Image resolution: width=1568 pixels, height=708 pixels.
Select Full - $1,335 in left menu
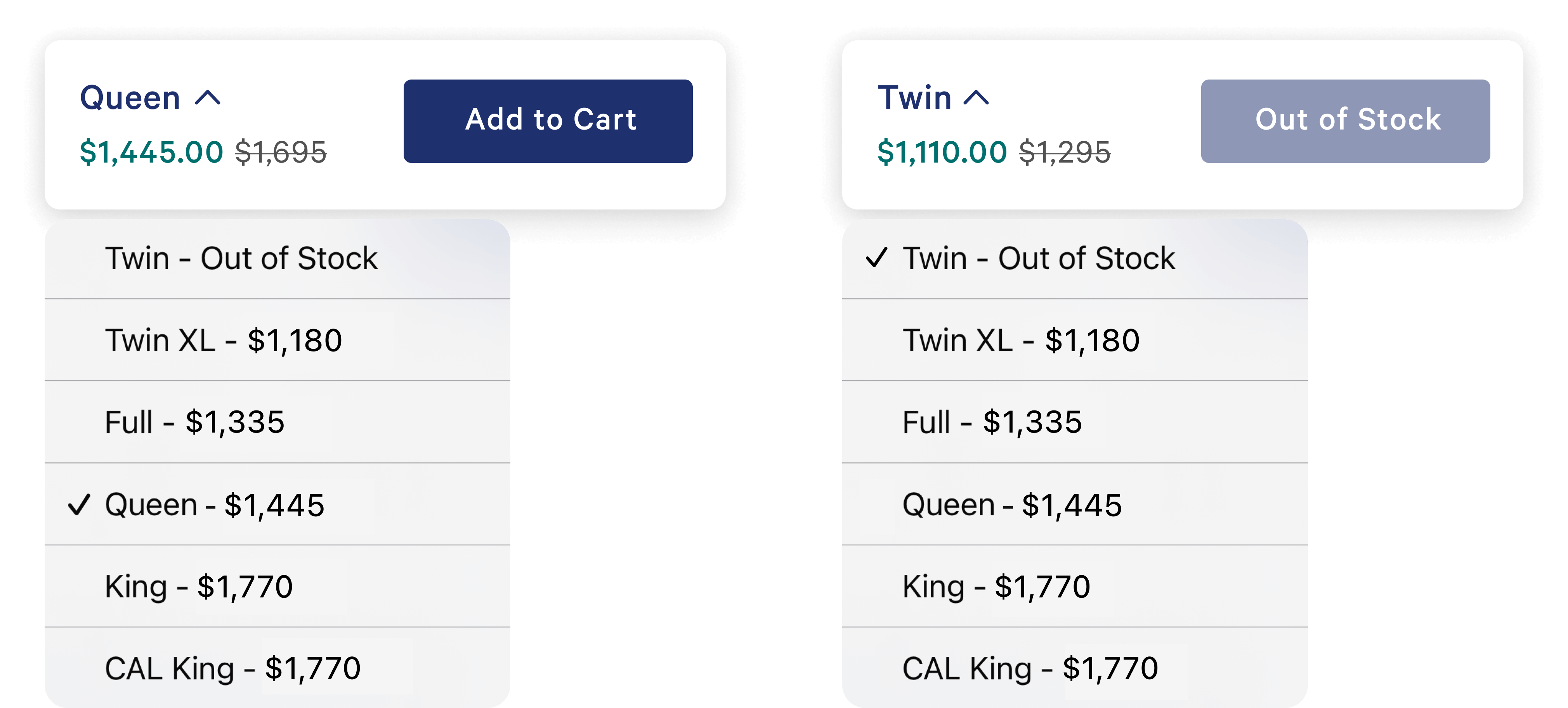pos(195,422)
